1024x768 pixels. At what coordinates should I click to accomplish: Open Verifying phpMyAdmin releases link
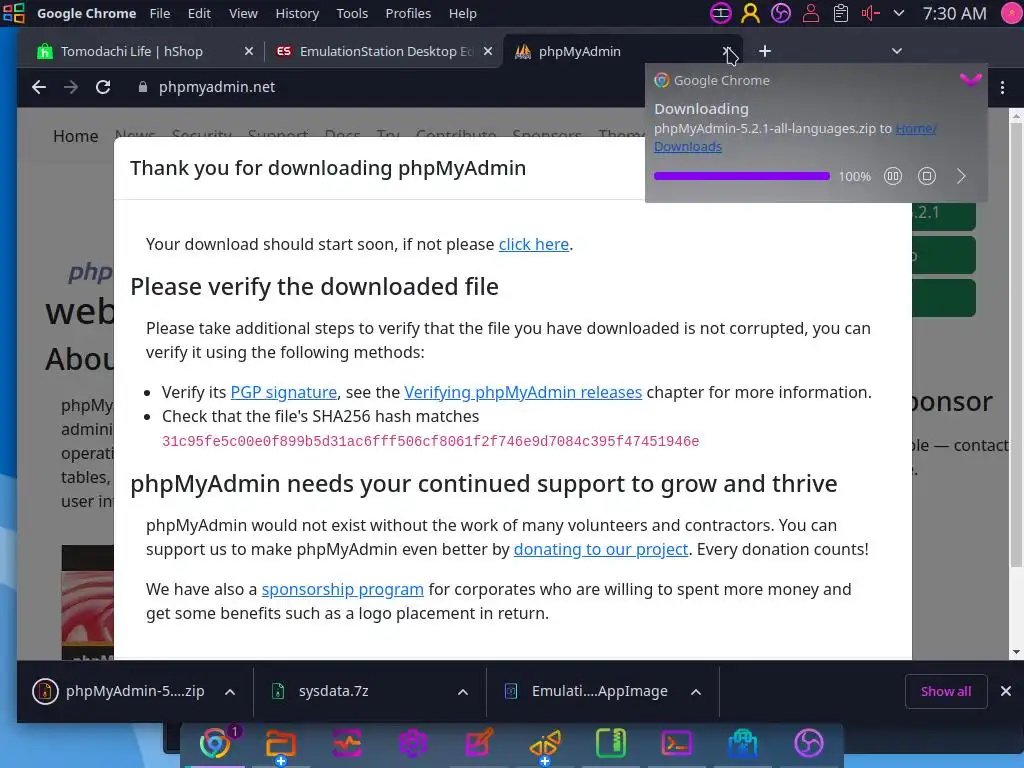(523, 392)
